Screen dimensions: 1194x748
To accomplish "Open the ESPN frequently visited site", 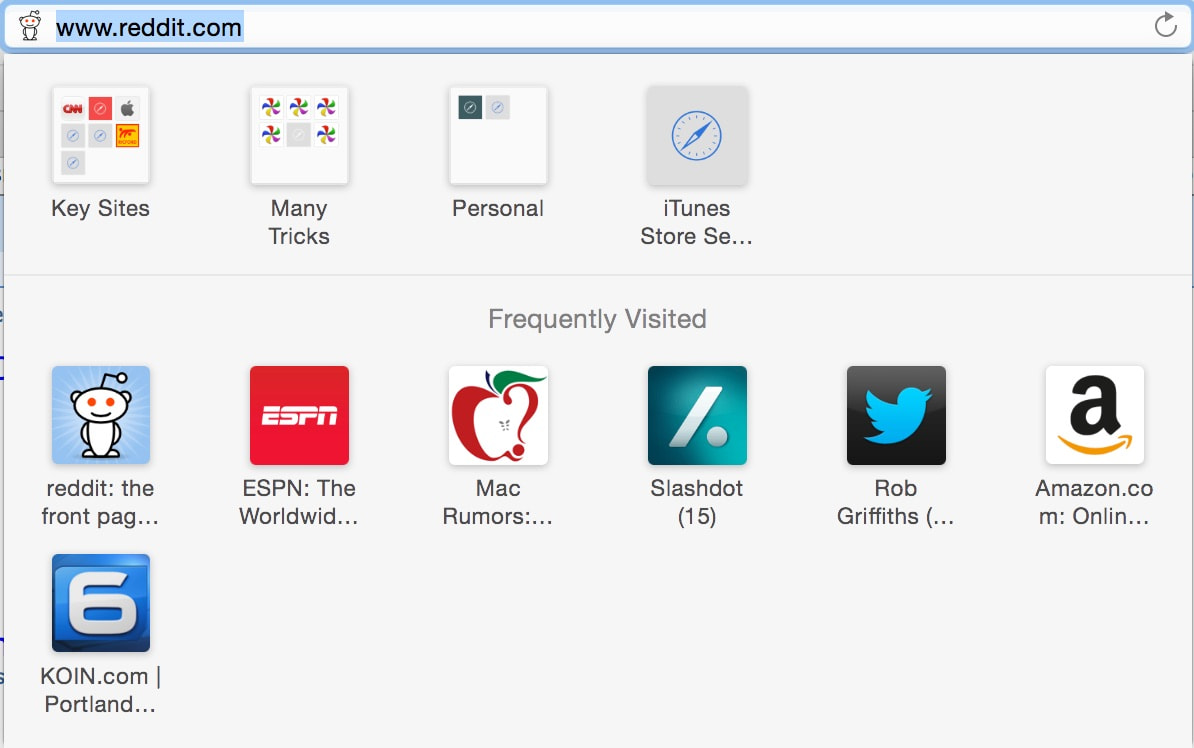I will pyautogui.click(x=299, y=415).
